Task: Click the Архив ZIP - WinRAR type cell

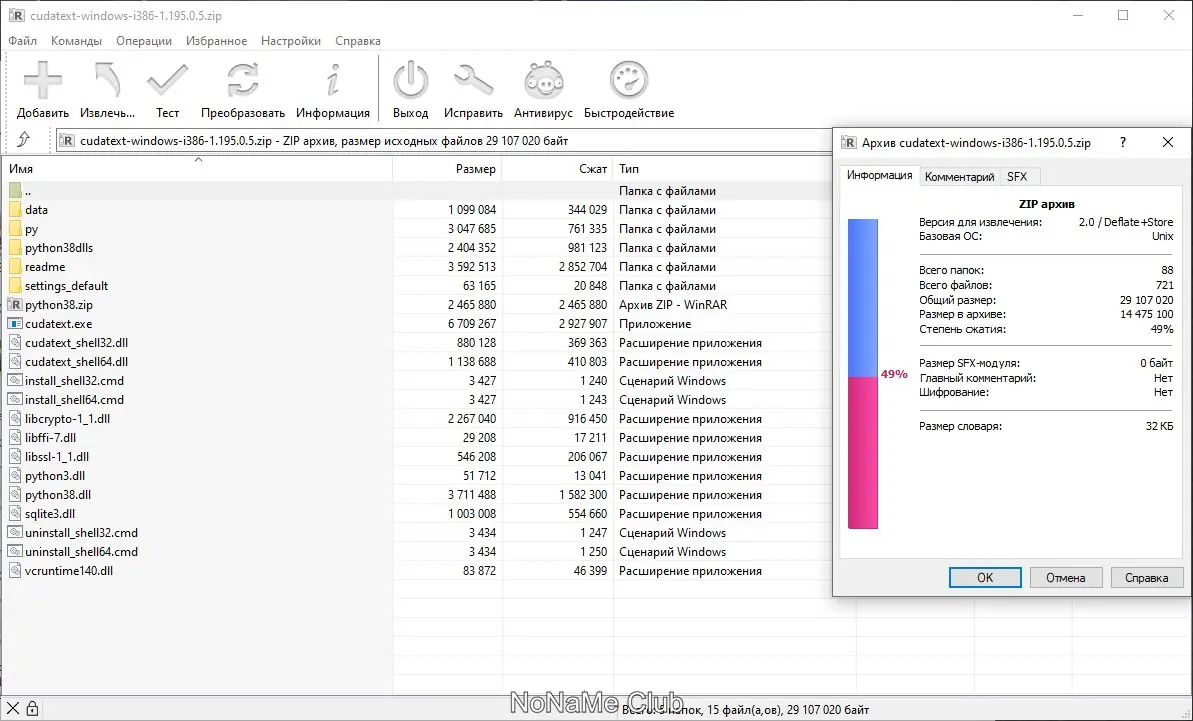Action: pos(673,305)
